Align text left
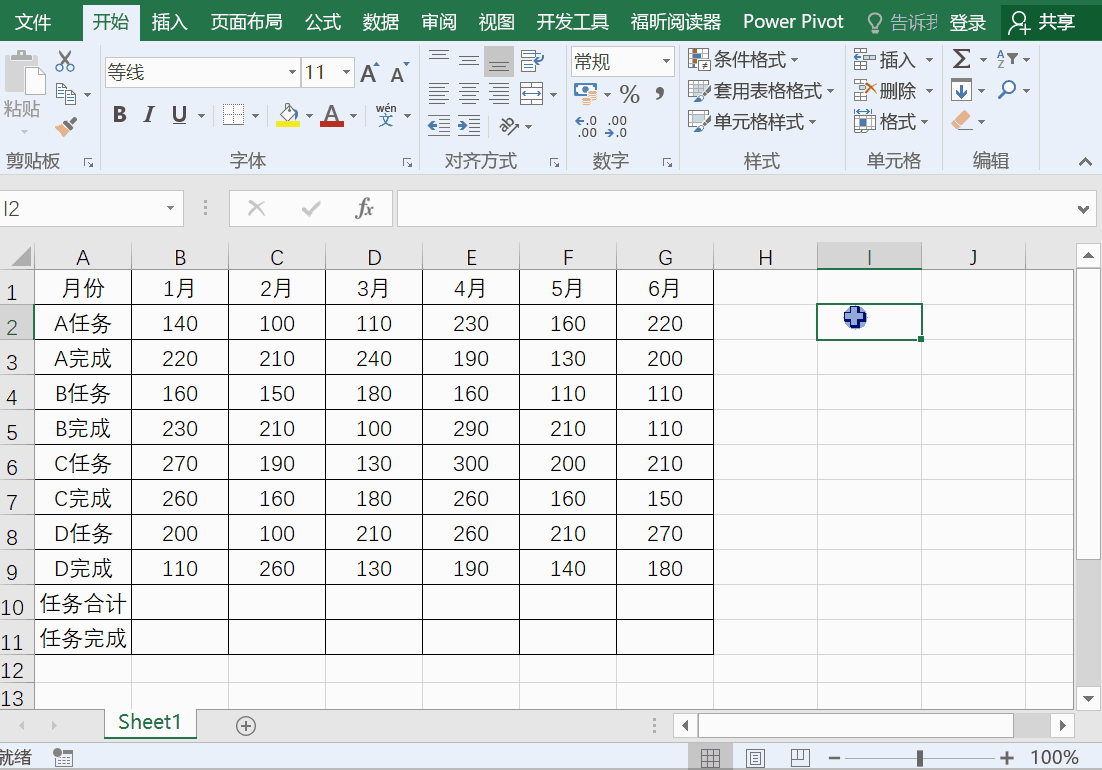Viewport: 1102px width, 770px height. (439, 93)
